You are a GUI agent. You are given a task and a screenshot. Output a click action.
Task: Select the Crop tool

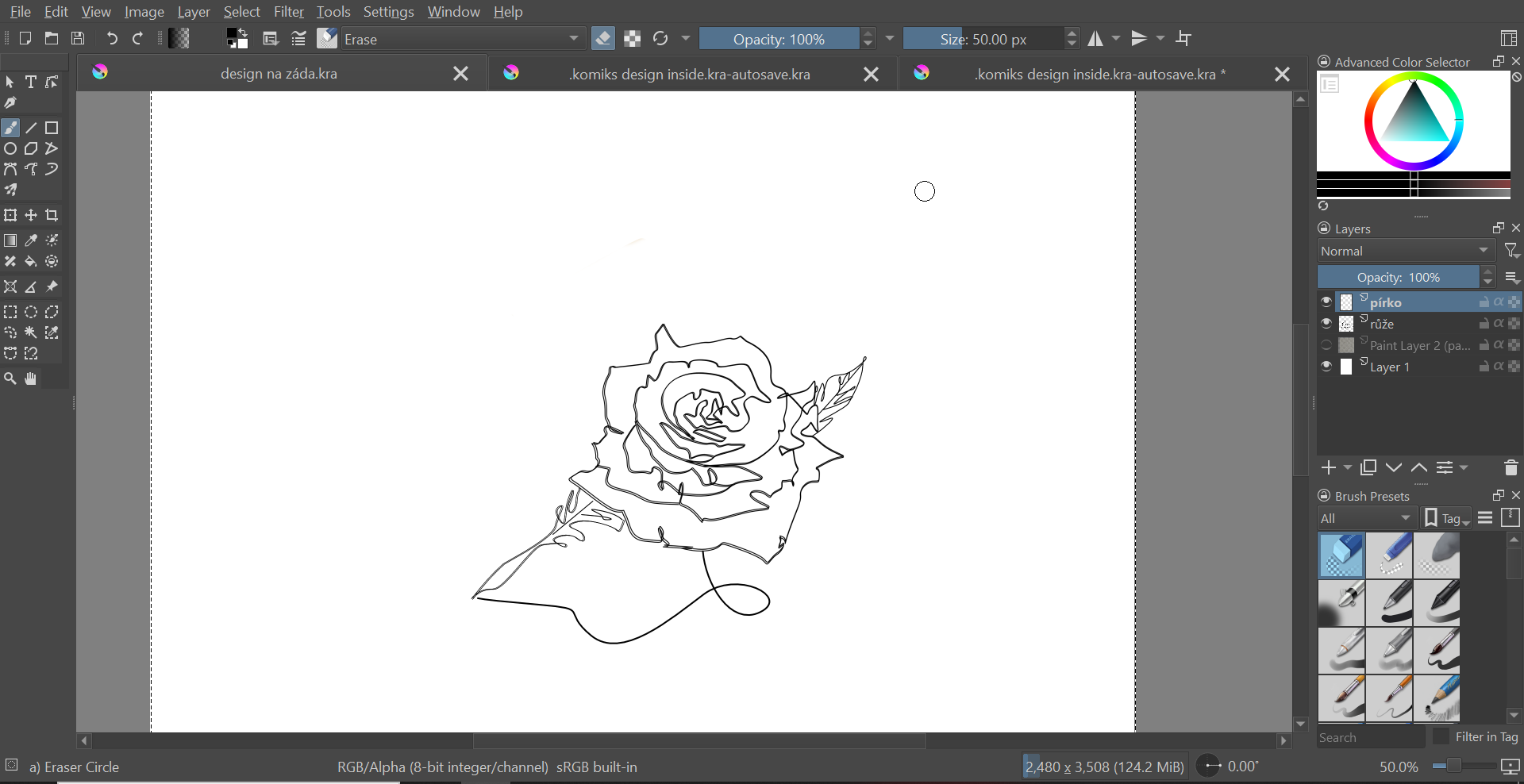tap(52, 216)
